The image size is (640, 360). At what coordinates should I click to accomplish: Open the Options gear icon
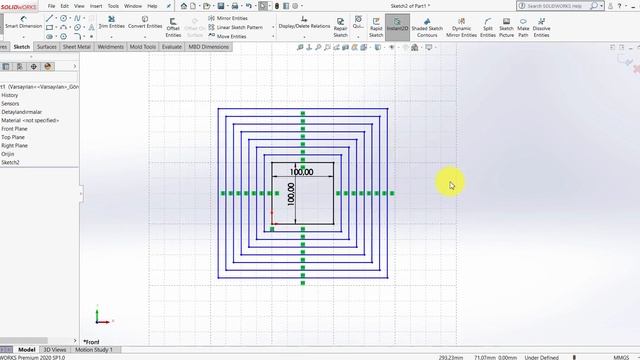coord(295,6)
